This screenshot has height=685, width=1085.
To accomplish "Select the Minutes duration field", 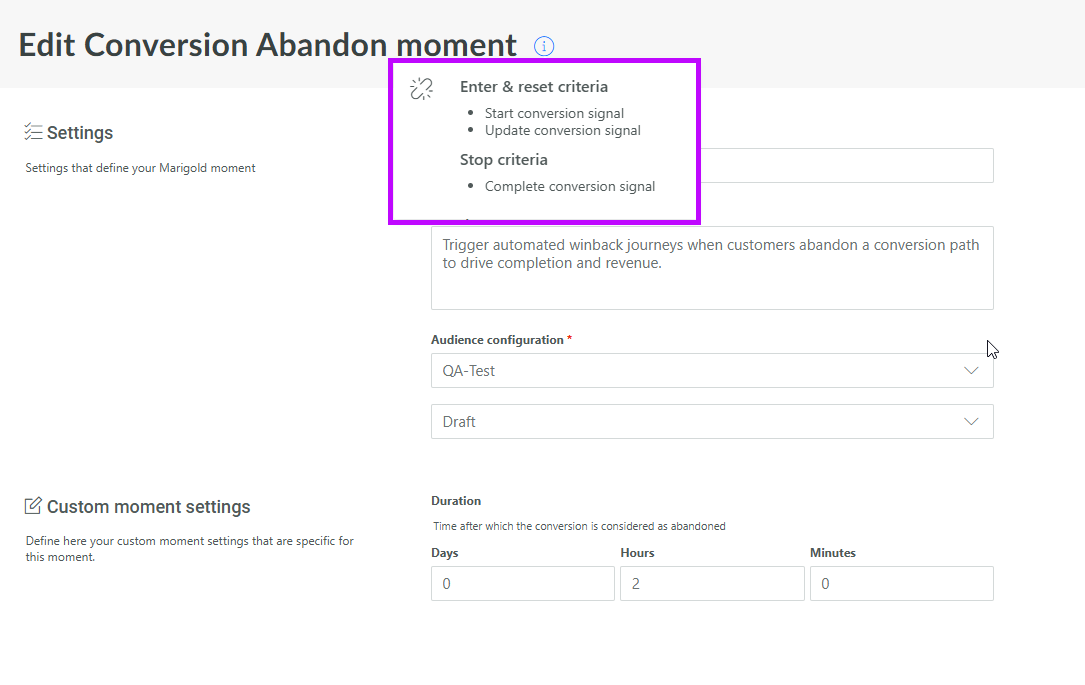I will coord(901,584).
